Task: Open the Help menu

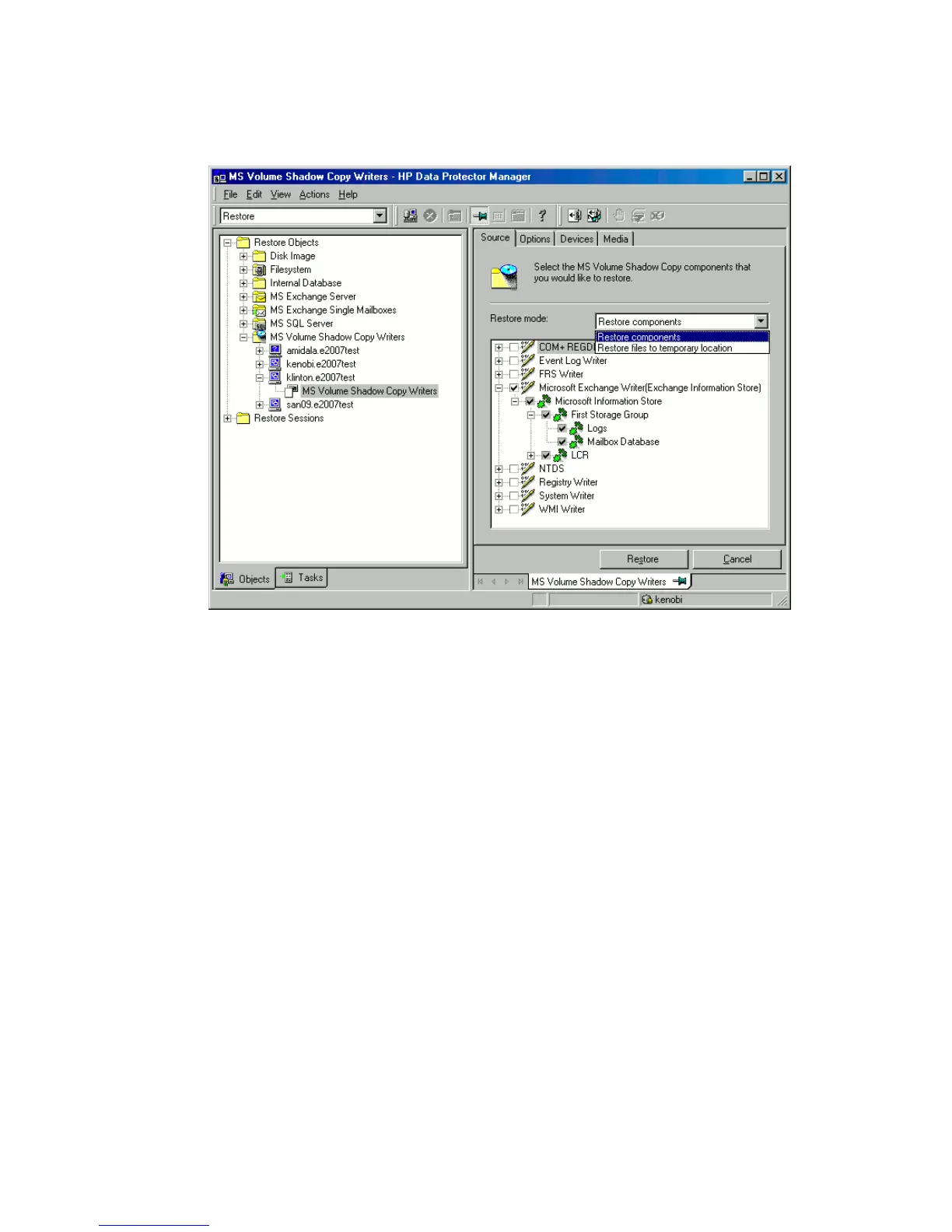Action: pyautogui.click(x=348, y=194)
